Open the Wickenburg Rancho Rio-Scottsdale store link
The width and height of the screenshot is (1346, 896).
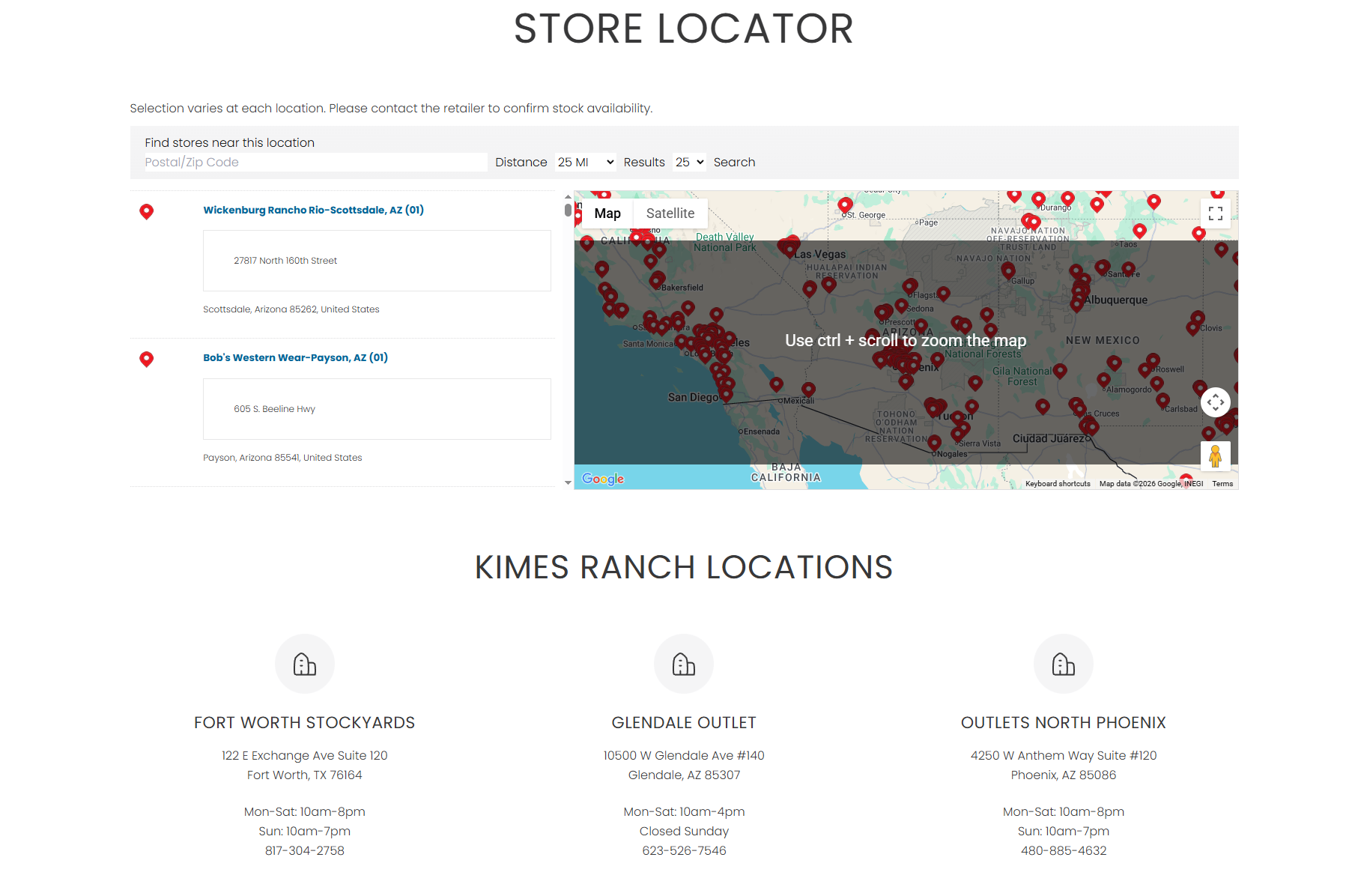(x=313, y=210)
